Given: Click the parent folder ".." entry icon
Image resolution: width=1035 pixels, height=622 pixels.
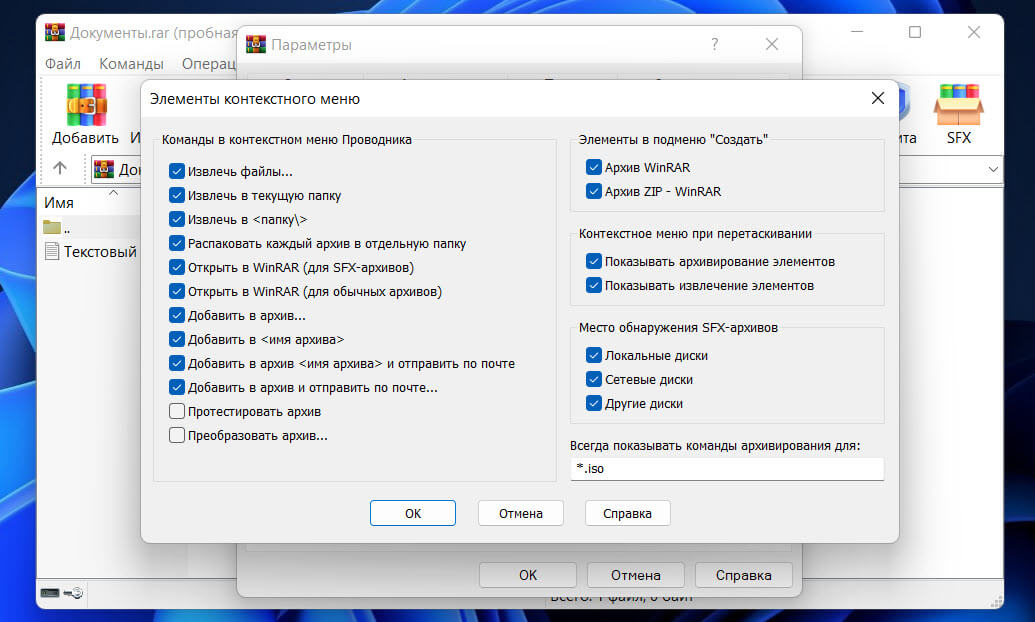Looking at the screenshot, I should click(x=52, y=227).
